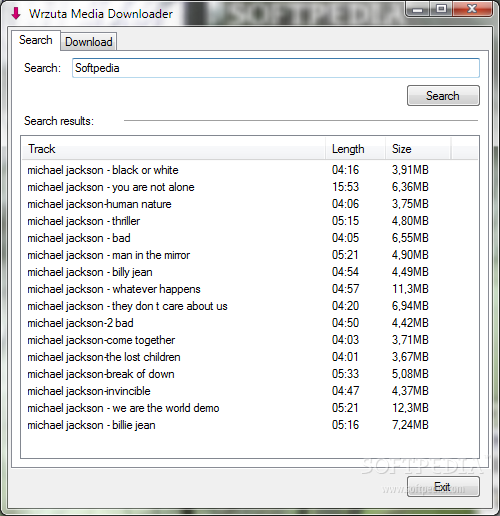Screen dimensions: 500x516
Task: Click the size value 4,80MB
Action: point(410,221)
